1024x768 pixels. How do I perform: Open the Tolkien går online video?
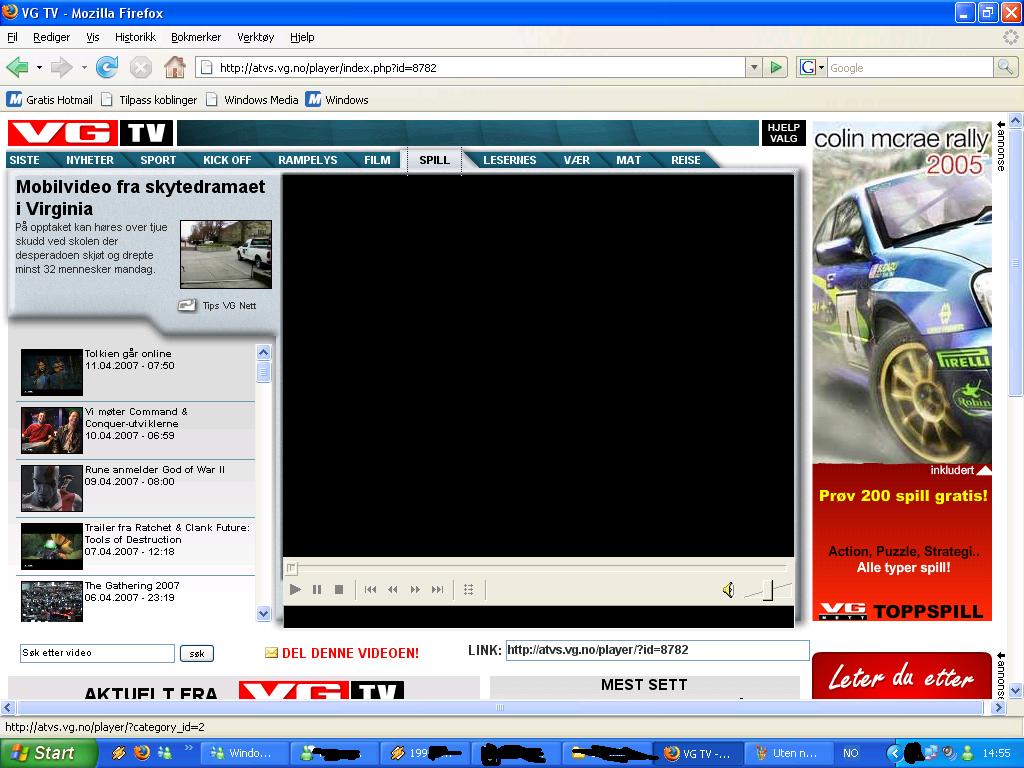pos(128,353)
